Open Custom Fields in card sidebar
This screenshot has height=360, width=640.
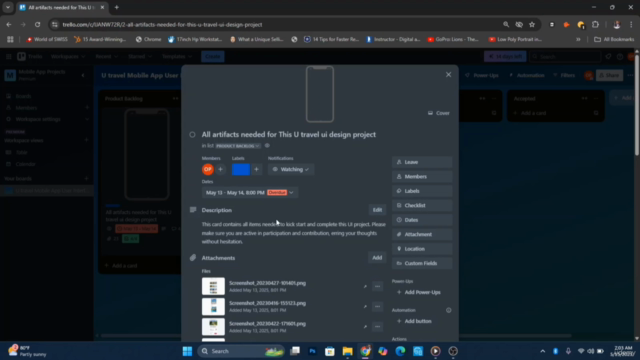pyautogui.click(x=422, y=263)
